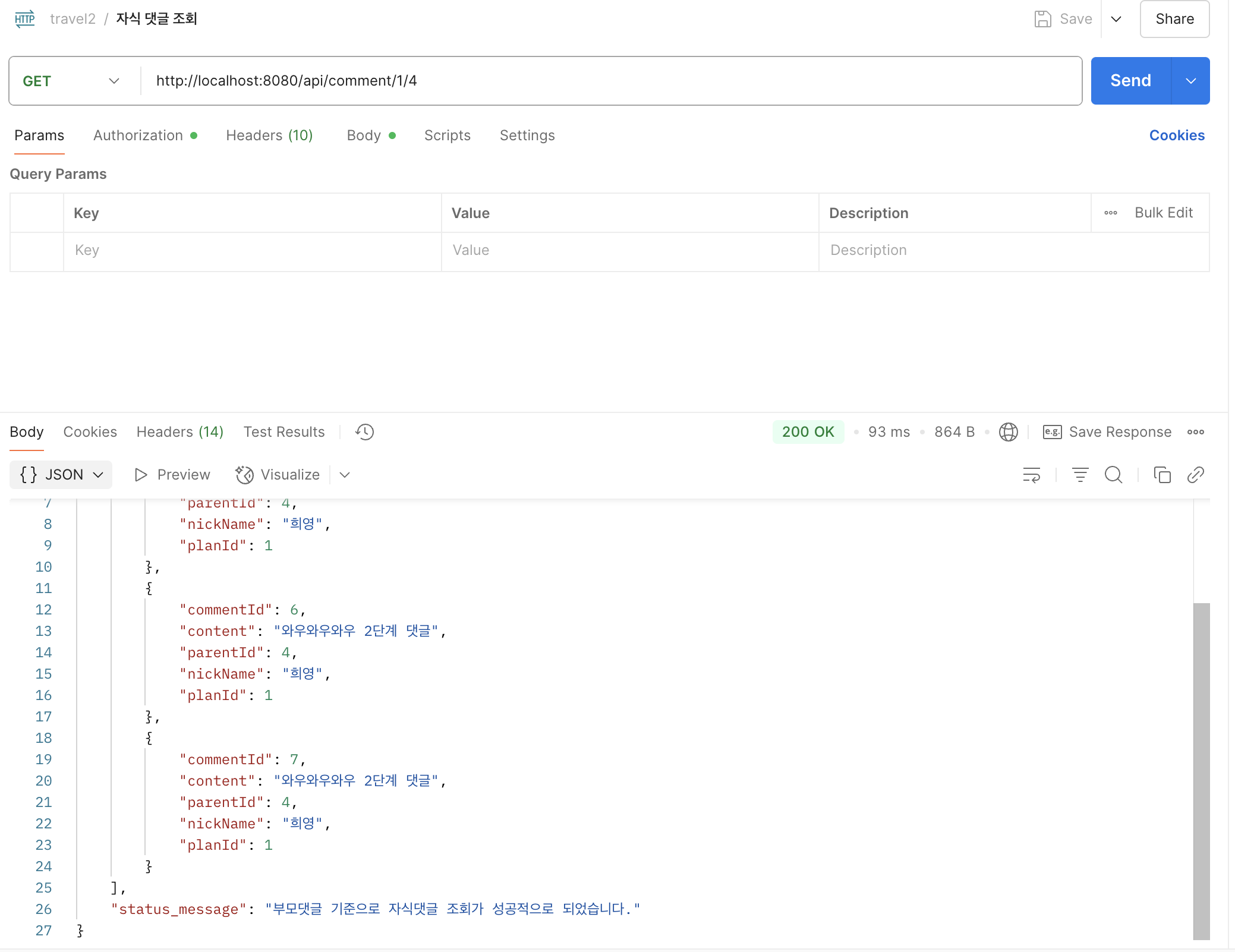Click the response body vertical scrollbar
Image resolution: width=1235 pixels, height=952 pixels.
coord(1201,770)
